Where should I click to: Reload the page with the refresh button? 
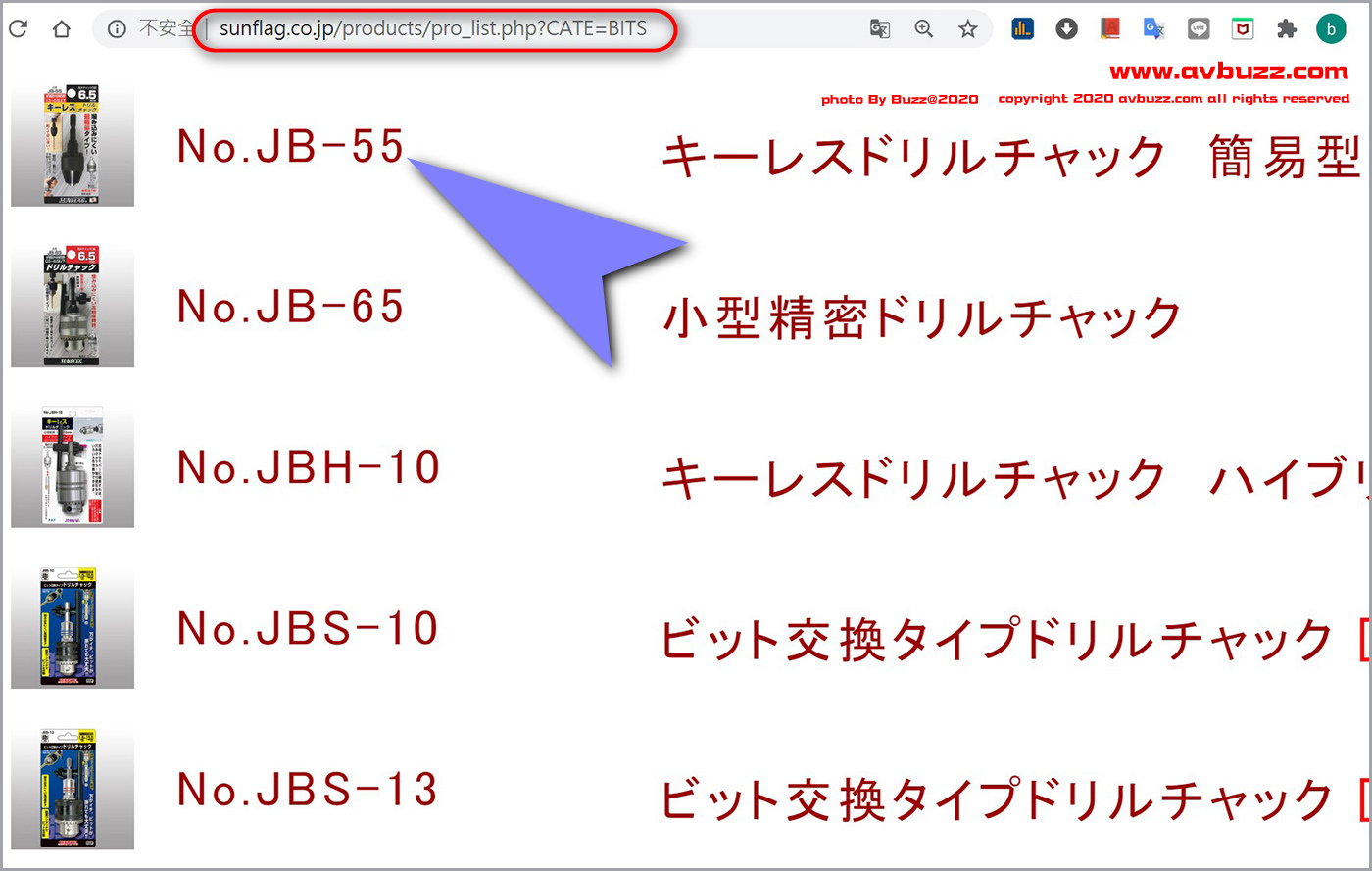pos(18,29)
